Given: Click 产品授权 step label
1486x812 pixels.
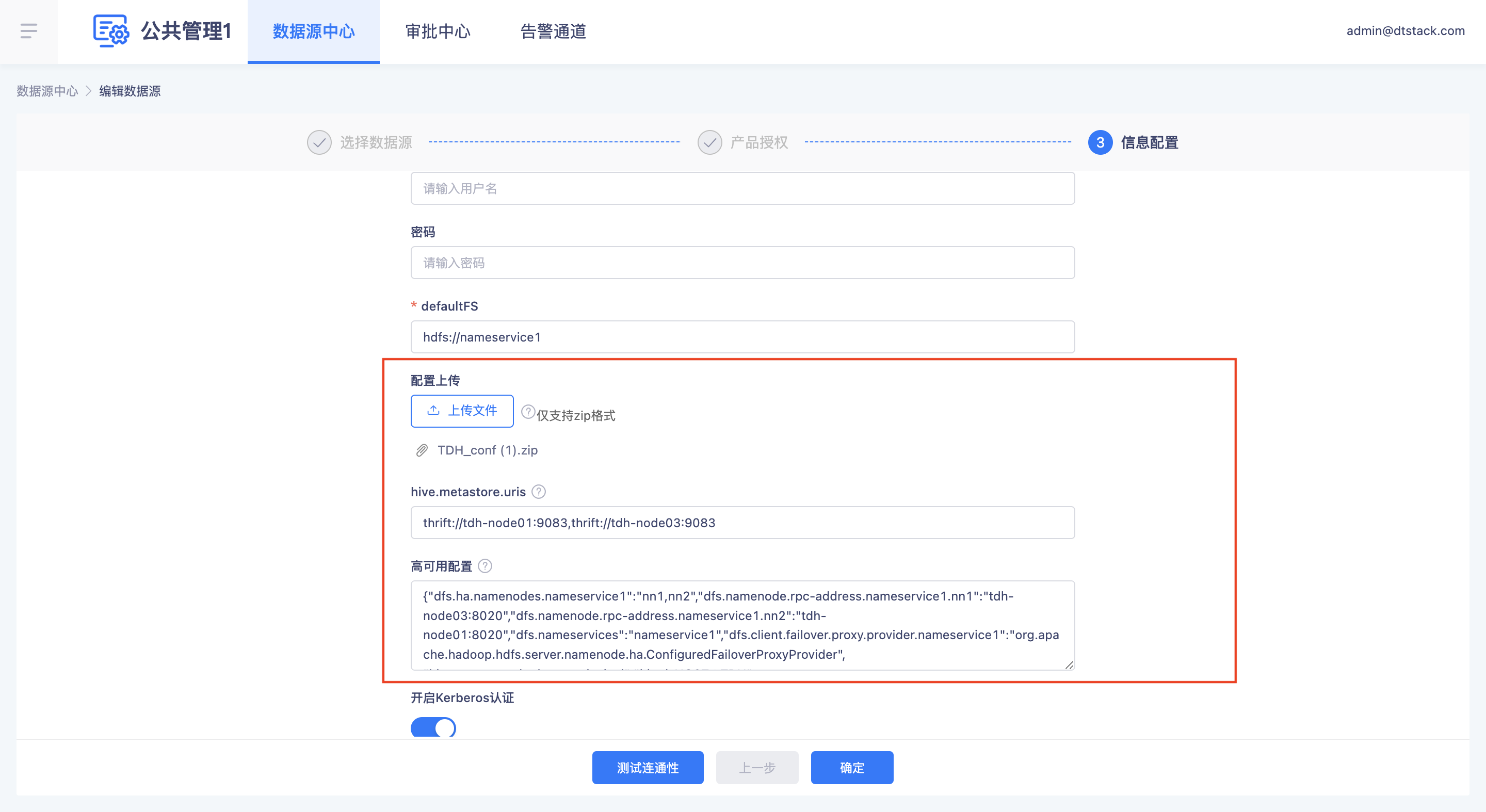Looking at the screenshot, I should (x=759, y=142).
